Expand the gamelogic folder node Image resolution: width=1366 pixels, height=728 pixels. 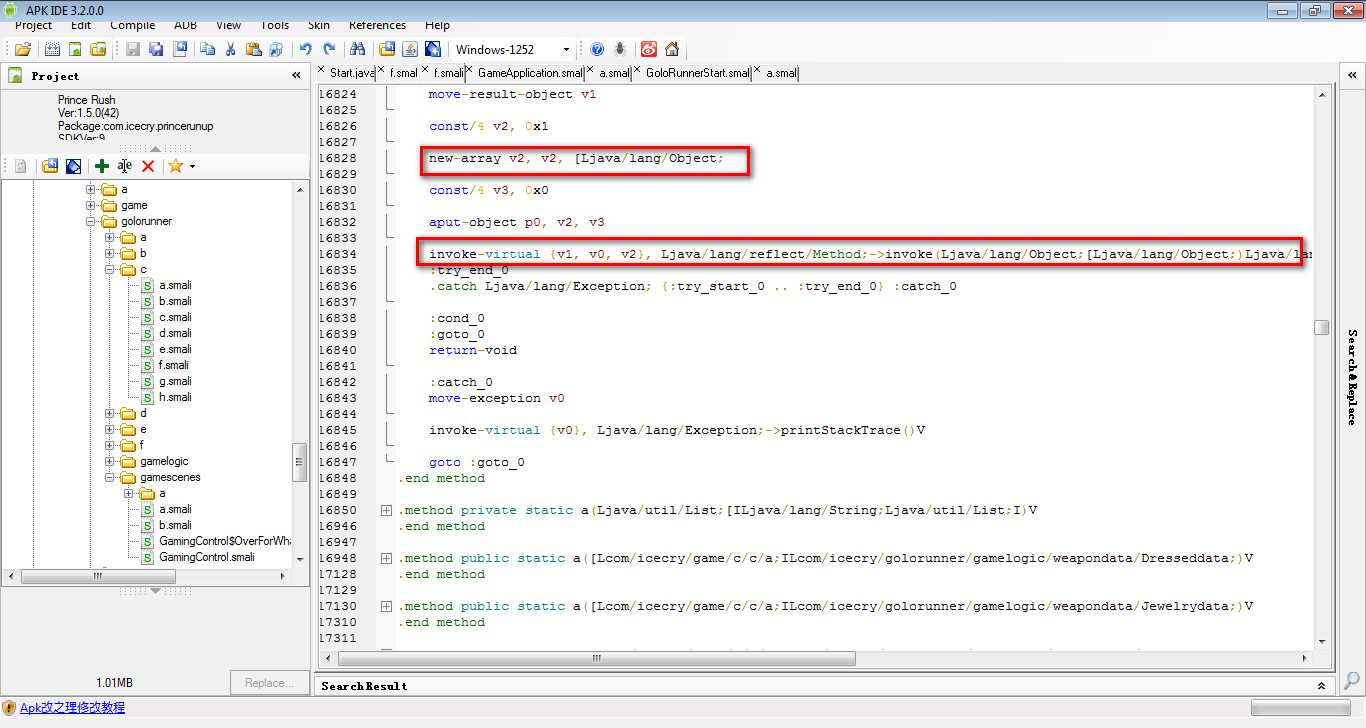[110, 461]
